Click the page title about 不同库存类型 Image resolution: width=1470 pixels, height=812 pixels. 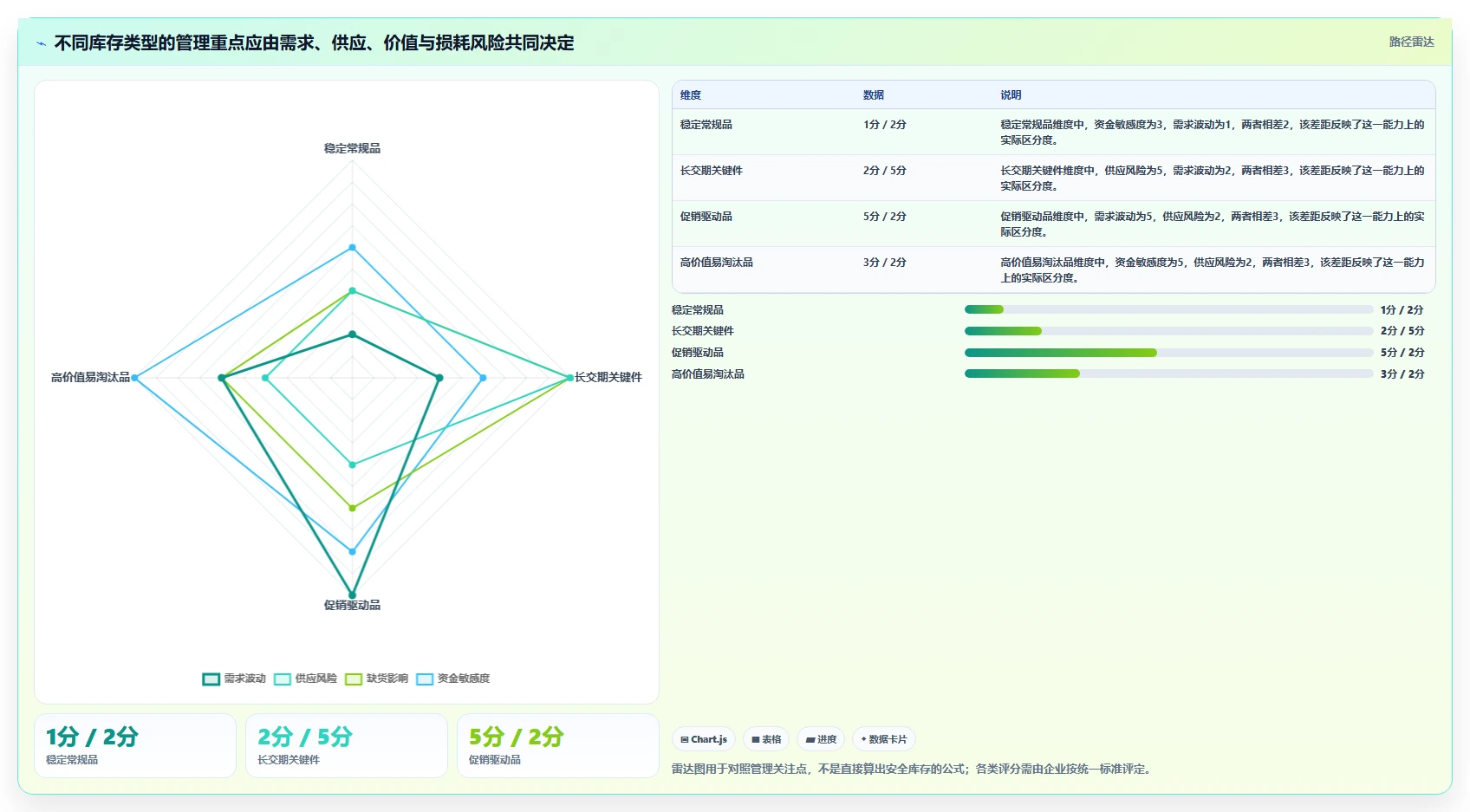pyautogui.click(x=314, y=43)
